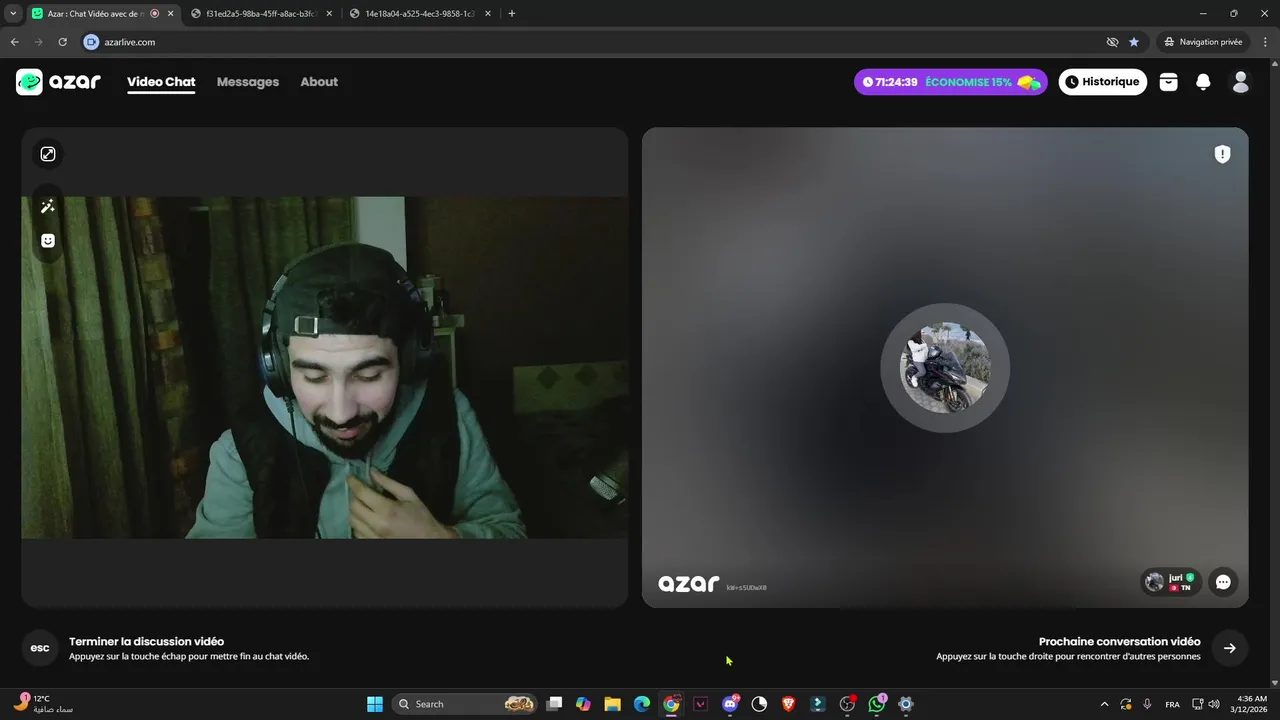
Task: Open the Chrome three-dot menu
Action: click(1265, 42)
